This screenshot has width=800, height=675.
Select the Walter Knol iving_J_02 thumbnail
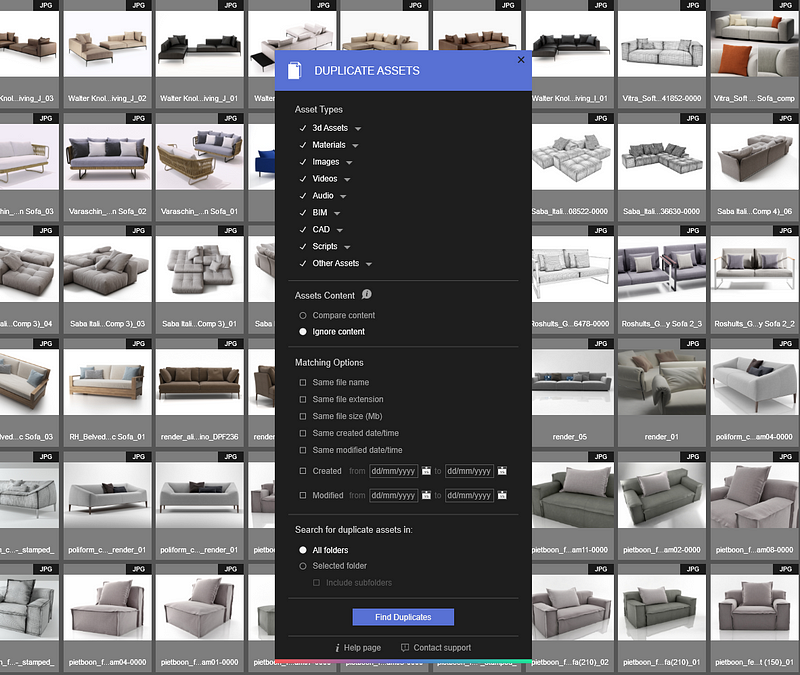108,44
